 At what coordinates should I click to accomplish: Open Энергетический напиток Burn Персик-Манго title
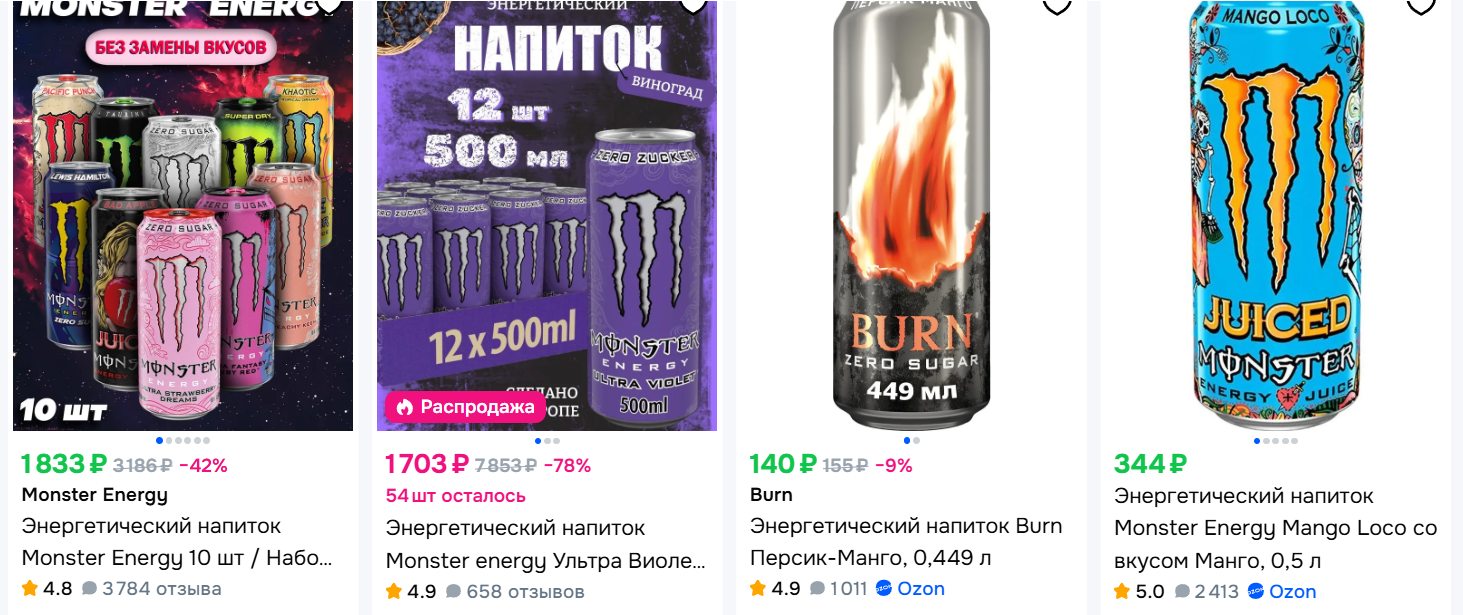(x=906, y=541)
